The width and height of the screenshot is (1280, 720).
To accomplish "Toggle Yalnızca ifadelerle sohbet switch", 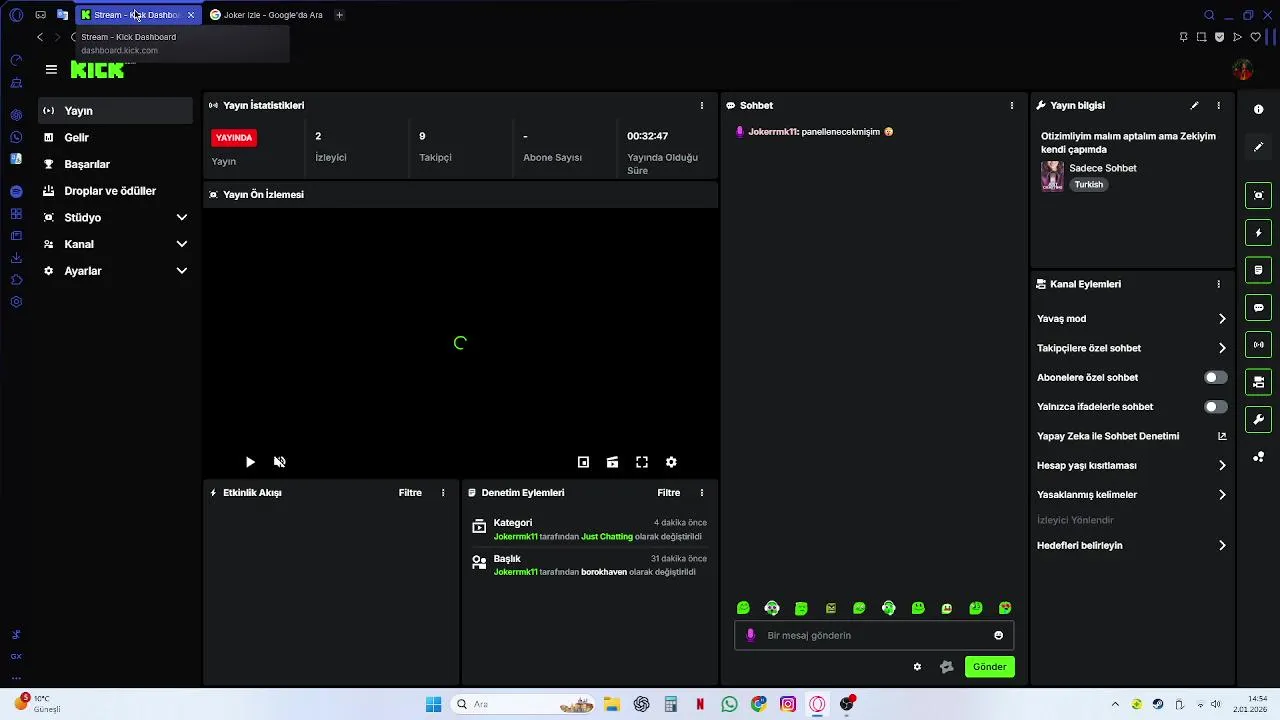I will point(1215,407).
